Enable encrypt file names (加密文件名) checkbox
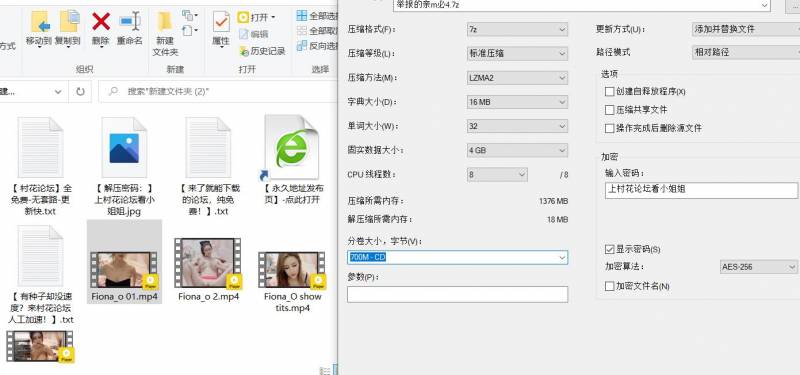Viewport: 800px width, 375px height. pos(609,286)
